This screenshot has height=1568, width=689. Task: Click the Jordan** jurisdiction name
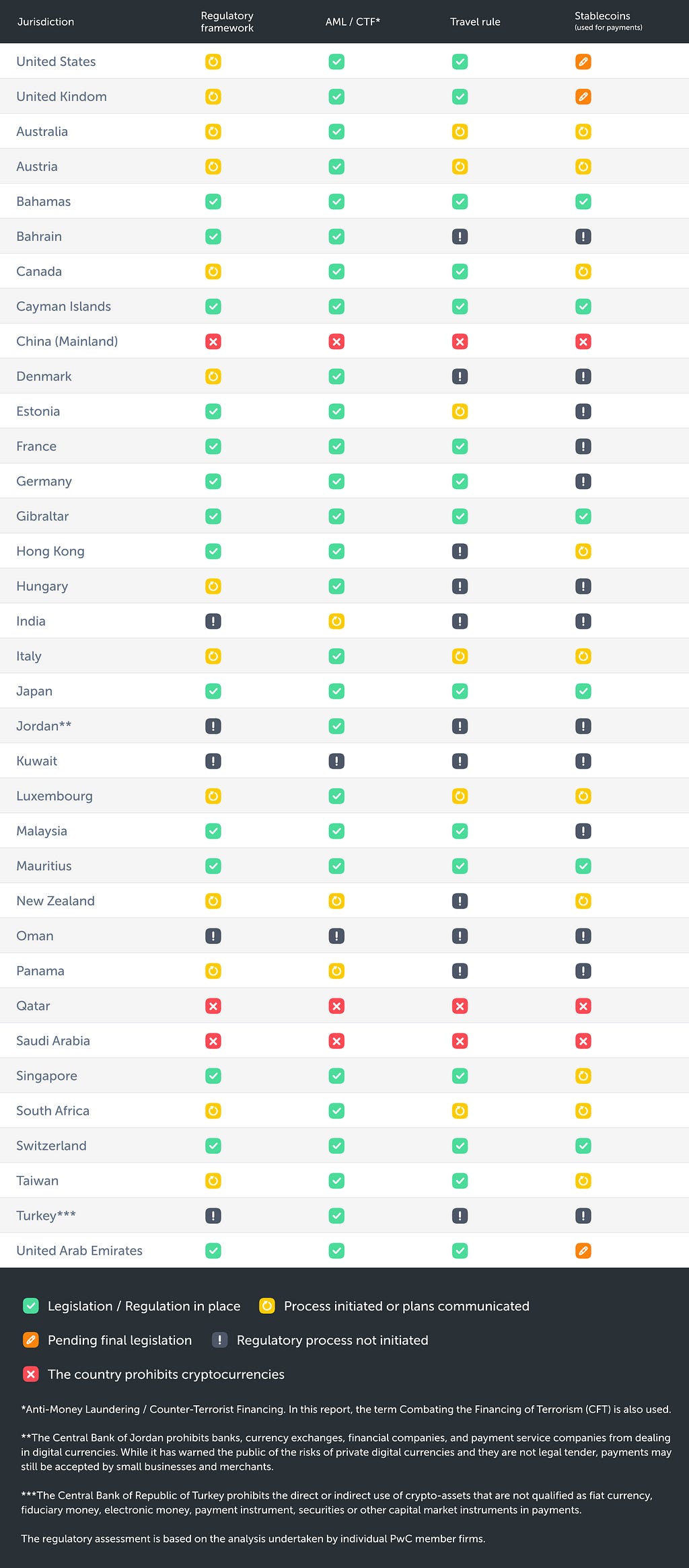tap(44, 726)
